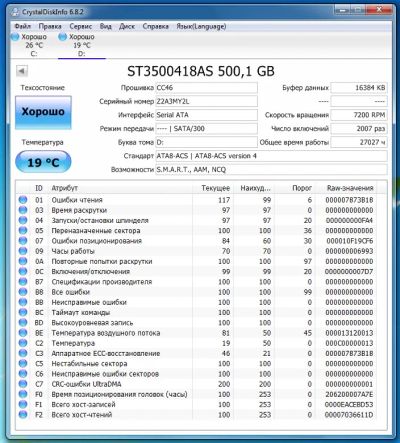Select the Переназначенные сектора attribute name
The image size is (400, 443).
[x=96, y=231]
